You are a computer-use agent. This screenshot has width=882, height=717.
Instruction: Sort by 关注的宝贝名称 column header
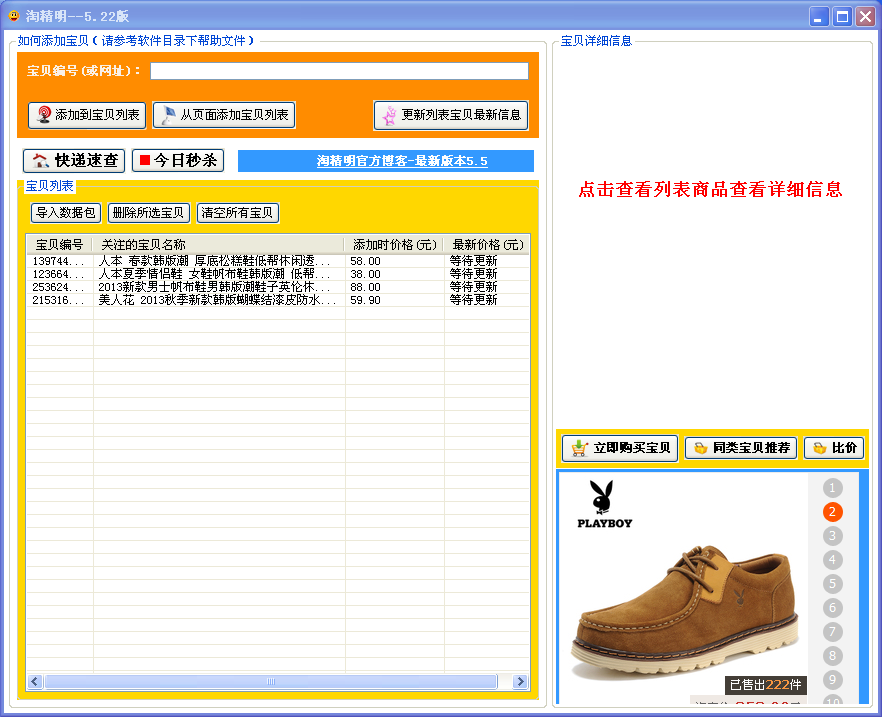219,245
